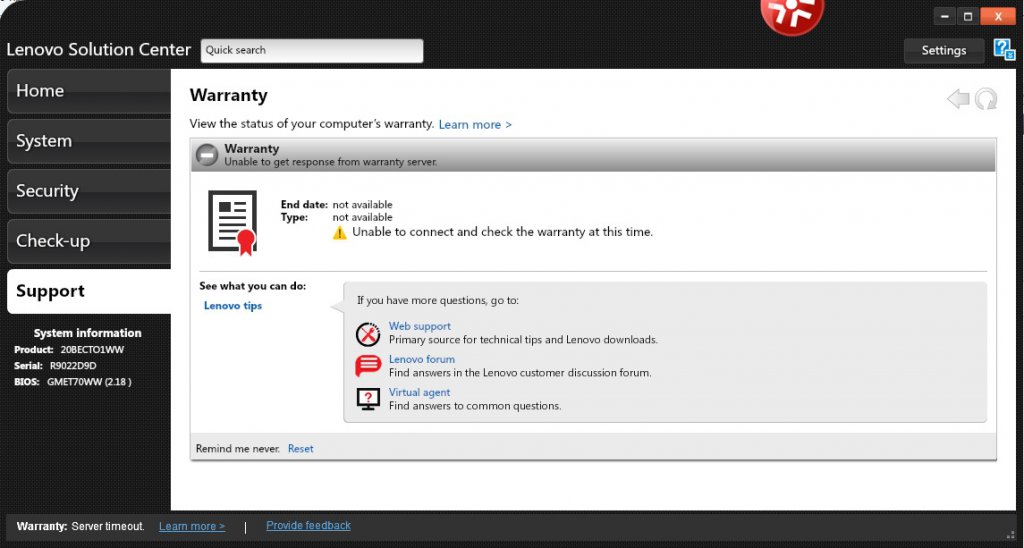Open the Settings button

(x=944, y=50)
